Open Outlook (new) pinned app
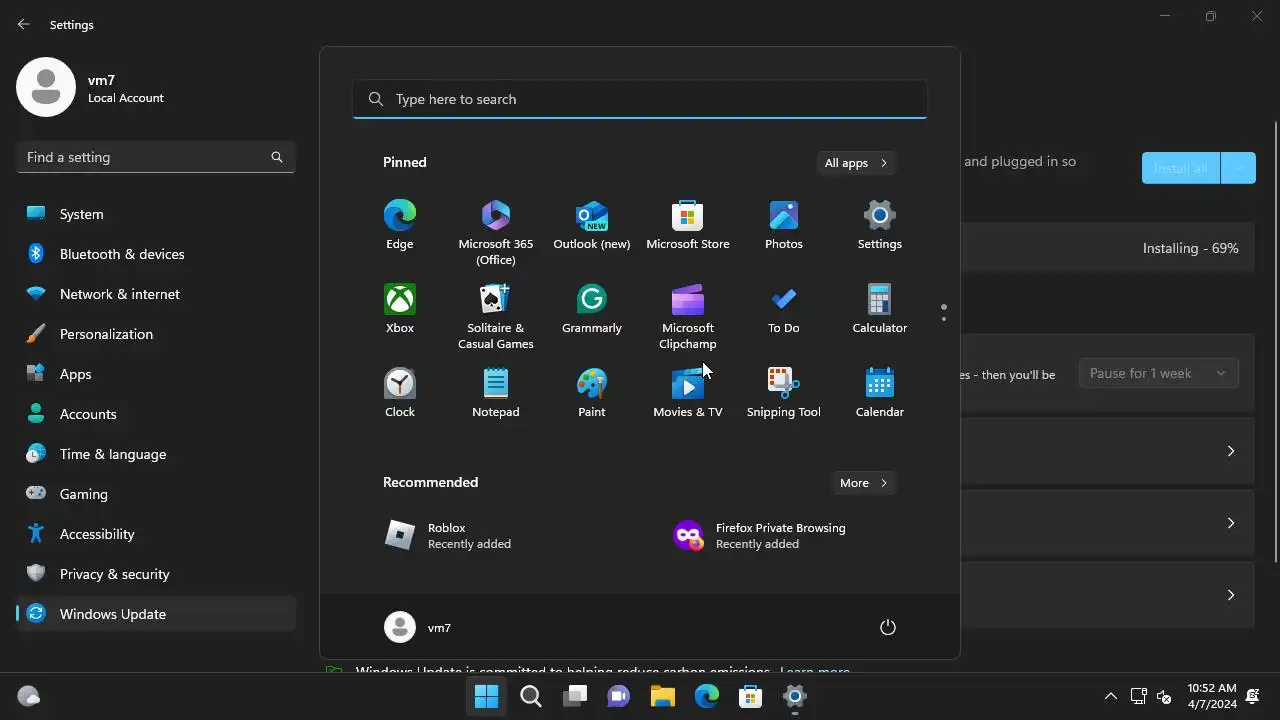The width and height of the screenshot is (1280, 720). pyautogui.click(x=591, y=225)
